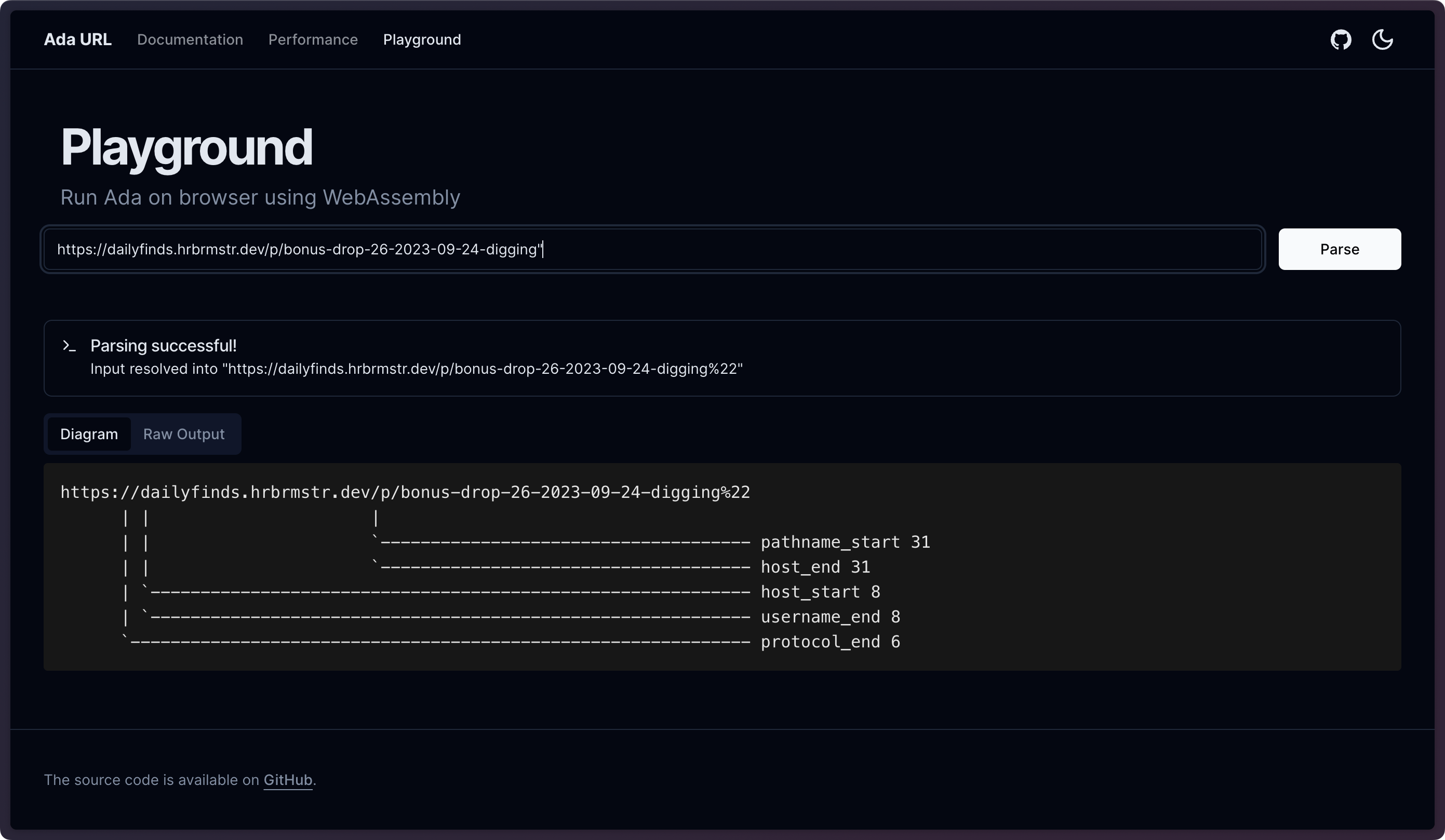Image resolution: width=1445 pixels, height=840 pixels.
Task: Select the Playground nav item
Action: point(421,39)
